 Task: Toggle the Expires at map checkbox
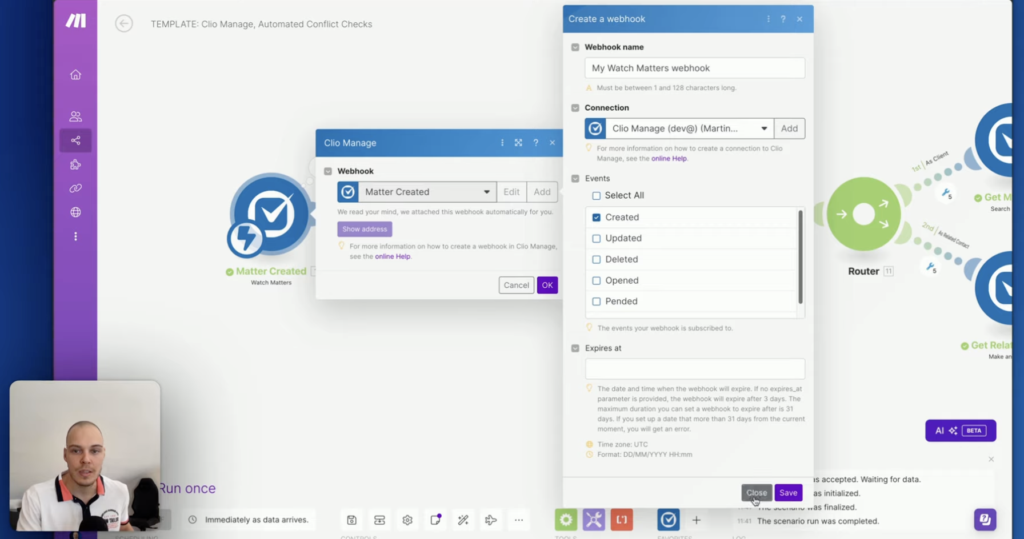tap(575, 348)
